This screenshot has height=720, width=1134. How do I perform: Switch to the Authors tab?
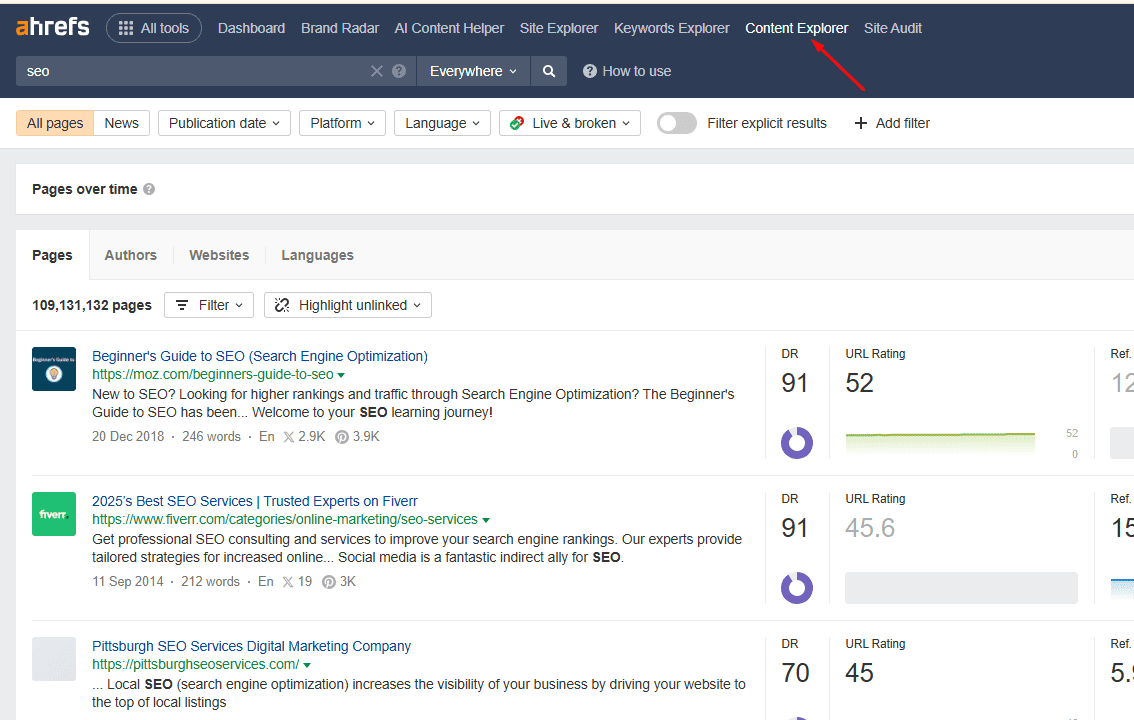click(131, 255)
